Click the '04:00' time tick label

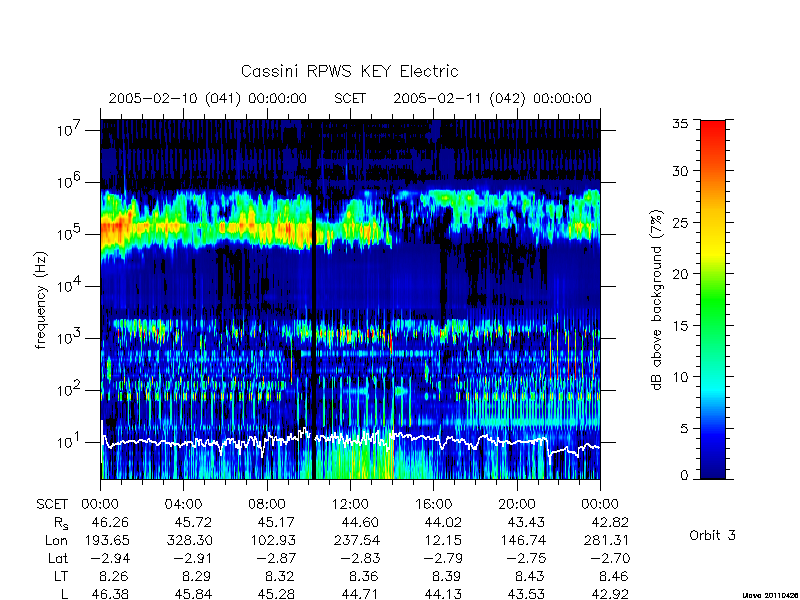click(183, 505)
